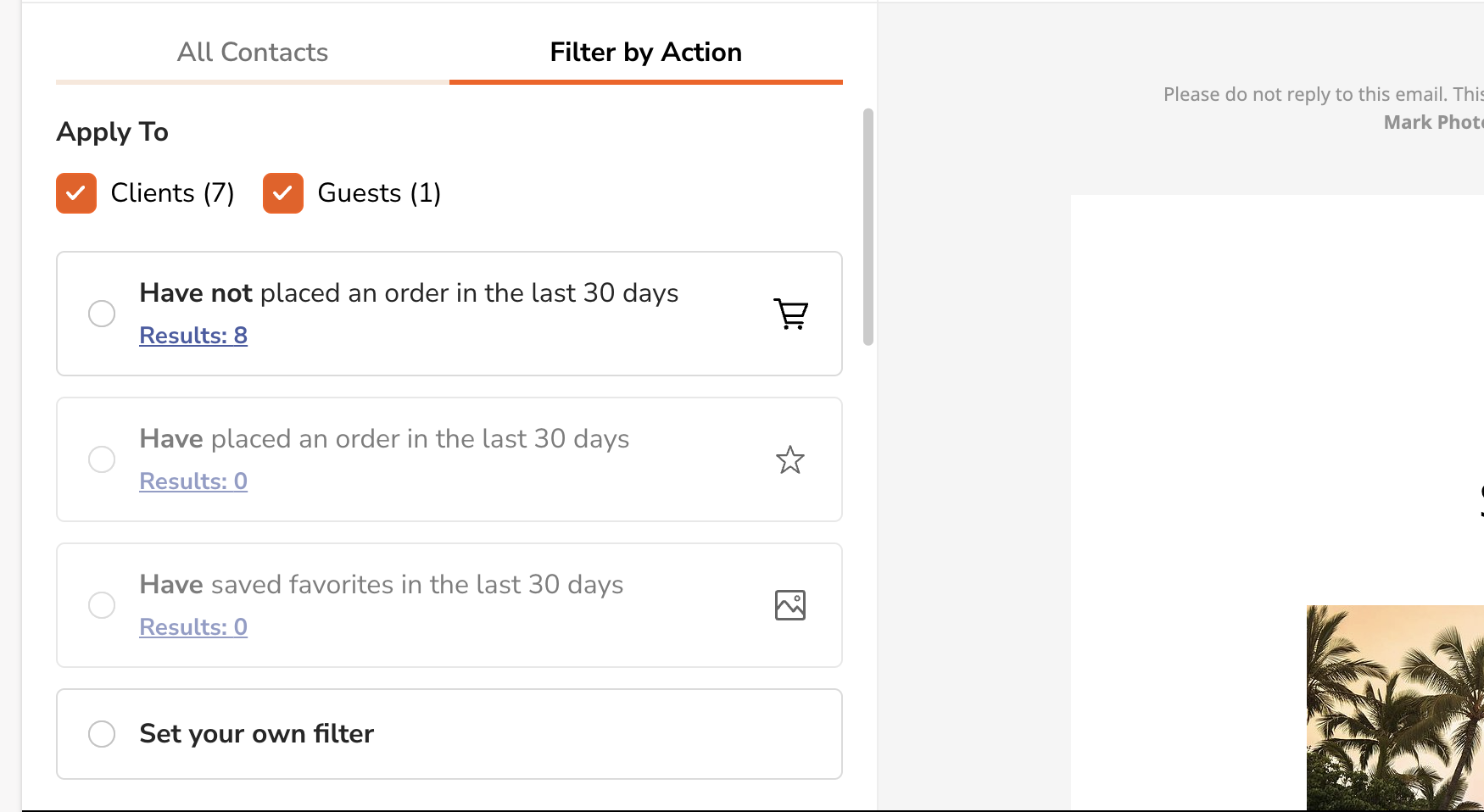Click the vertical scrollbar of the filter panel
The height and width of the screenshot is (812, 1484).
click(868, 229)
